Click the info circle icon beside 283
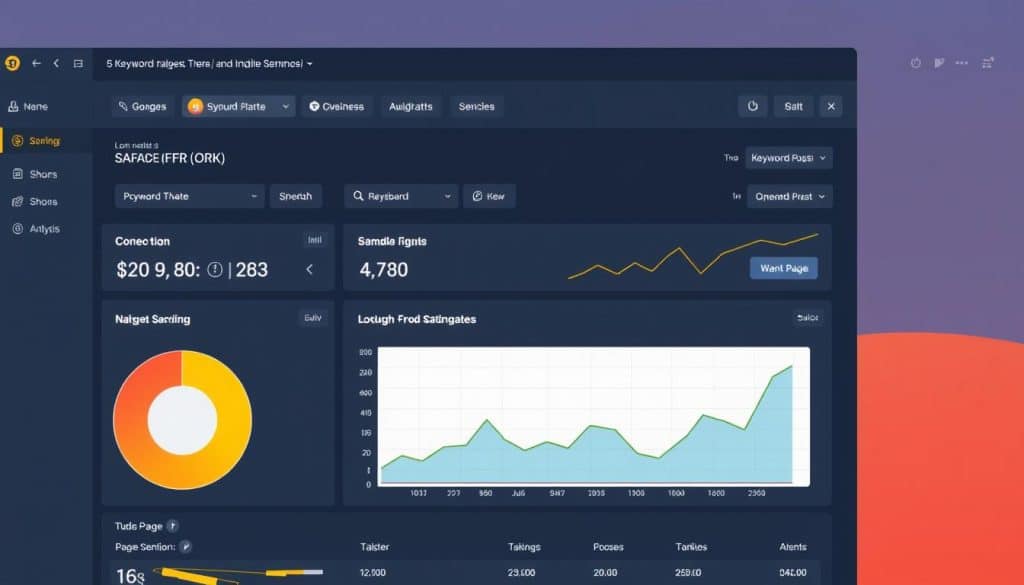 [215, 270]
